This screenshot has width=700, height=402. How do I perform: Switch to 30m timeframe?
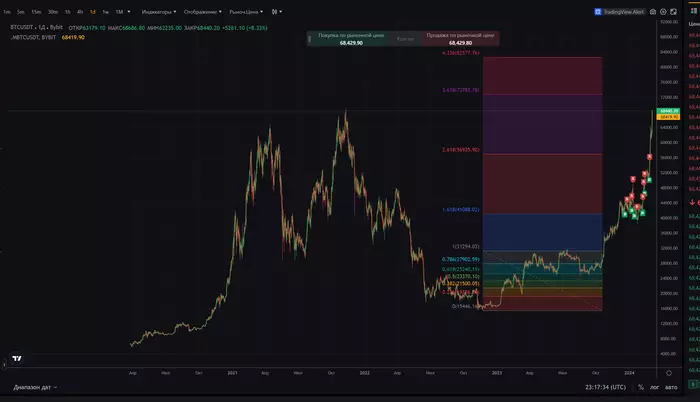[x=53, y=12]
